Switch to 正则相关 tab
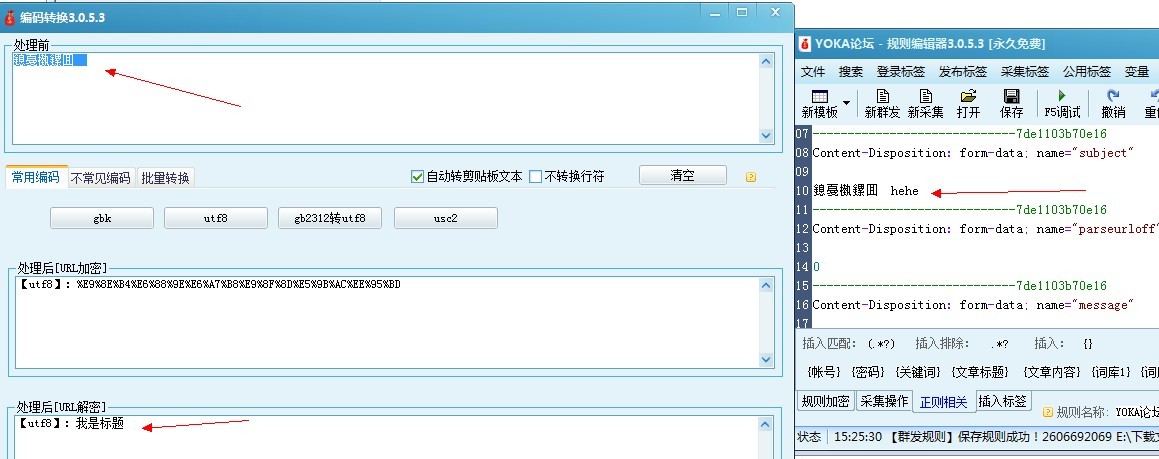 (x=943, y=402)
